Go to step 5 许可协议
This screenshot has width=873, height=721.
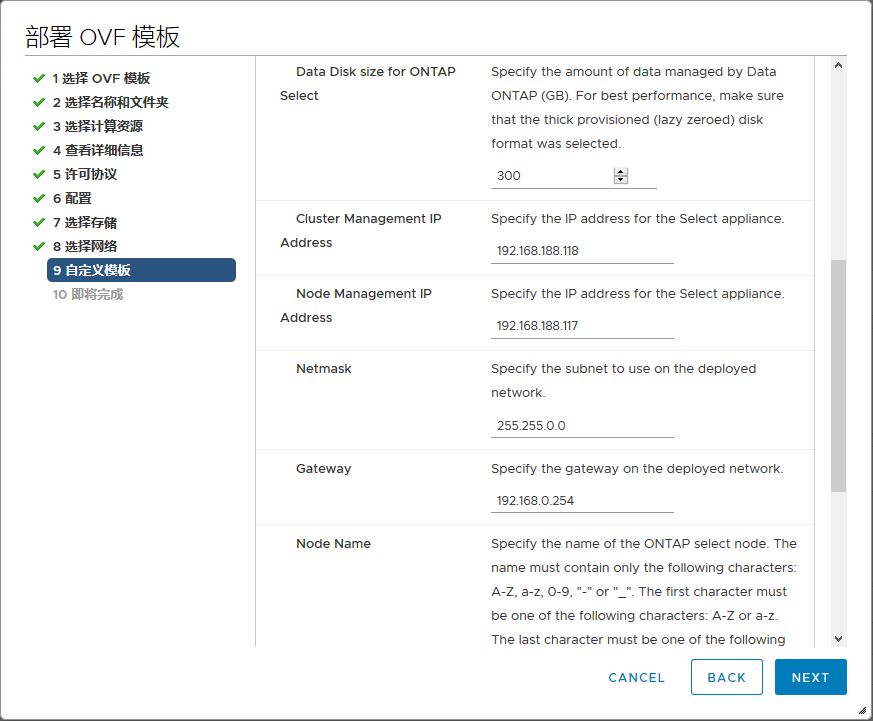pos(85,174)
